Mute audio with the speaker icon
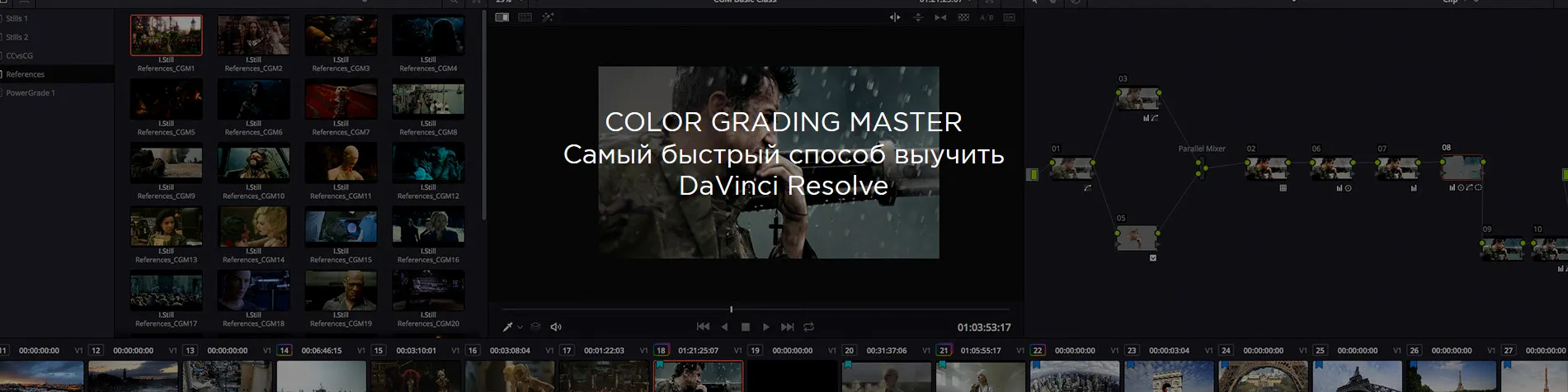Viewport: 1568px width, 392px height. coord(556,327)
